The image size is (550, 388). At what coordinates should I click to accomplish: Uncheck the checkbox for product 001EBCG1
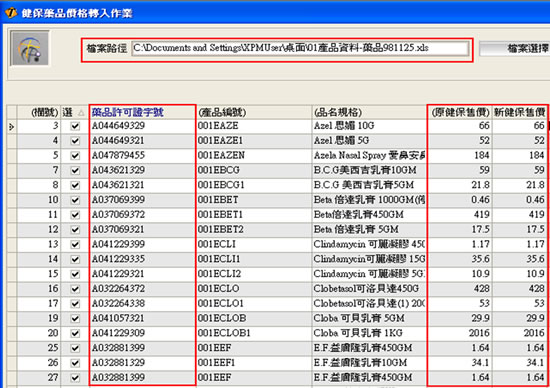(75, 185)
